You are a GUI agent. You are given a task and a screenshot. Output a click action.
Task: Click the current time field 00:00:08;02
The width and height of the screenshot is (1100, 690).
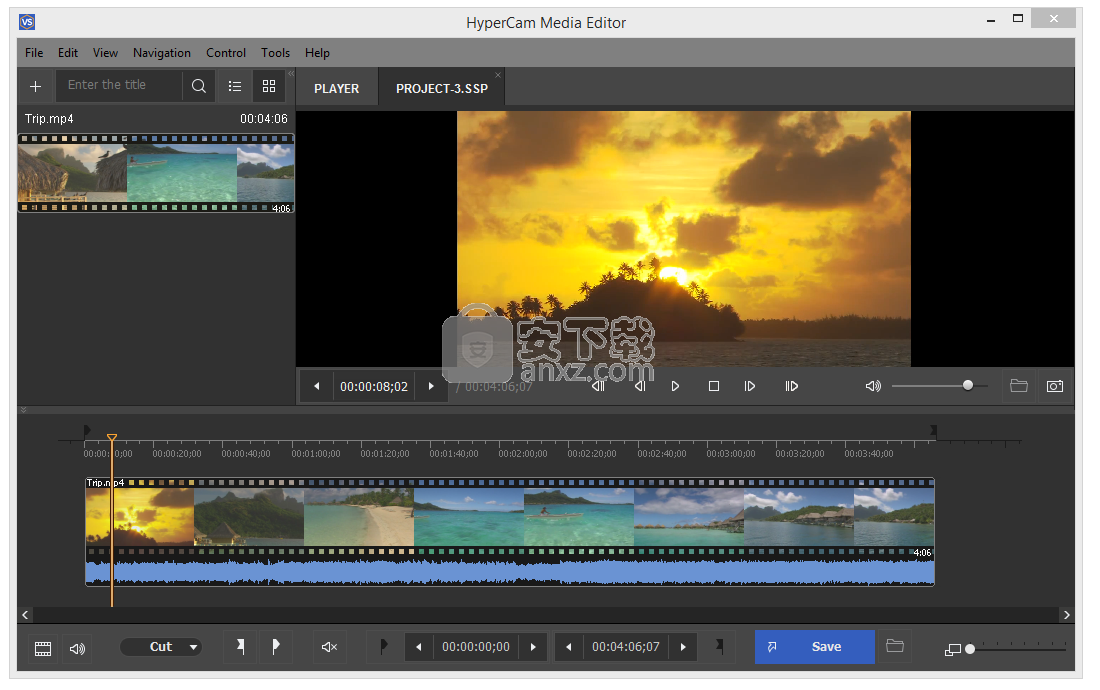tap(374, 386)
